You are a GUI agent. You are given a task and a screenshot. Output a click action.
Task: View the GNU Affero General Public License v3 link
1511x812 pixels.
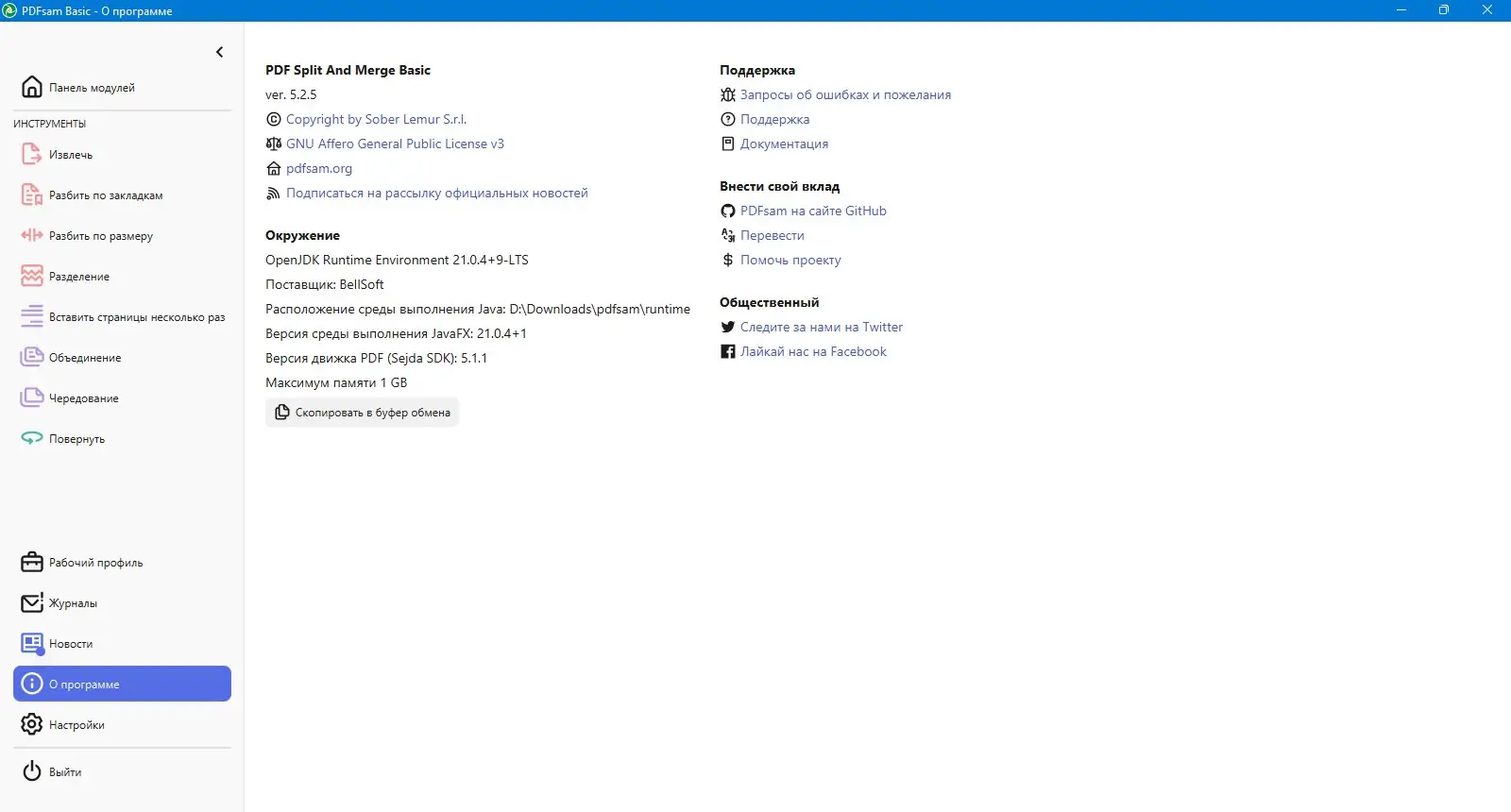[395, 144]
